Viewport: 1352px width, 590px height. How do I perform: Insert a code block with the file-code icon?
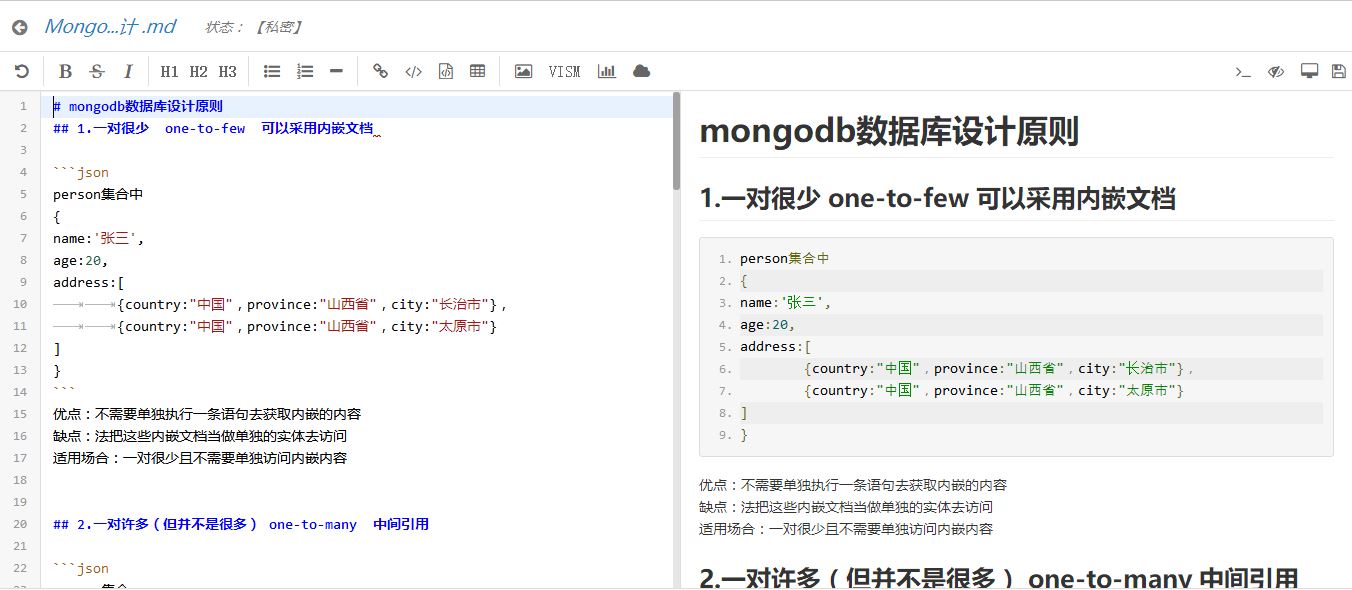tap(446, 71)
